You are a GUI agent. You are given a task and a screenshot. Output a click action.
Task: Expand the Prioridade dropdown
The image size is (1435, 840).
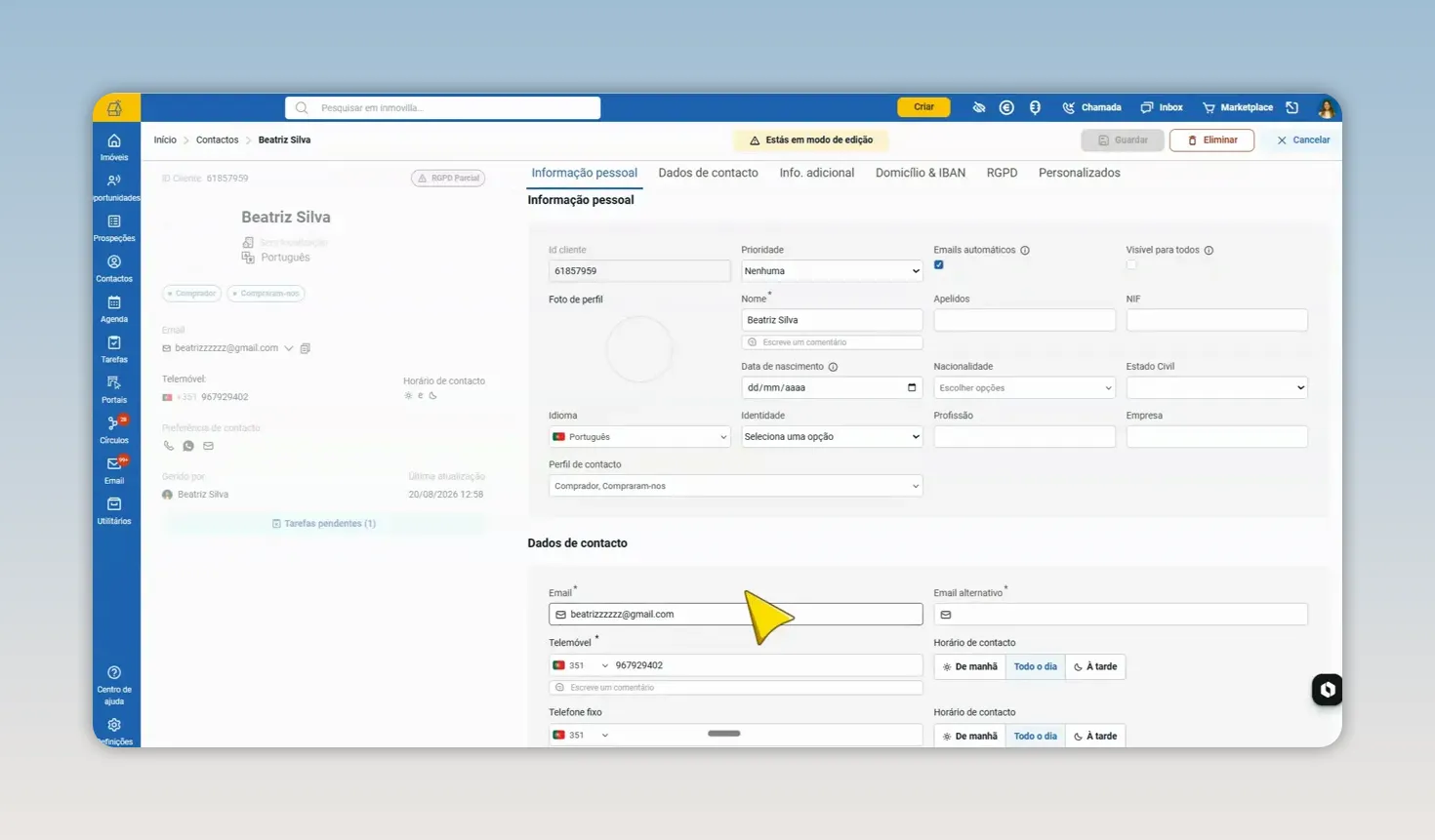coord(832,271)
